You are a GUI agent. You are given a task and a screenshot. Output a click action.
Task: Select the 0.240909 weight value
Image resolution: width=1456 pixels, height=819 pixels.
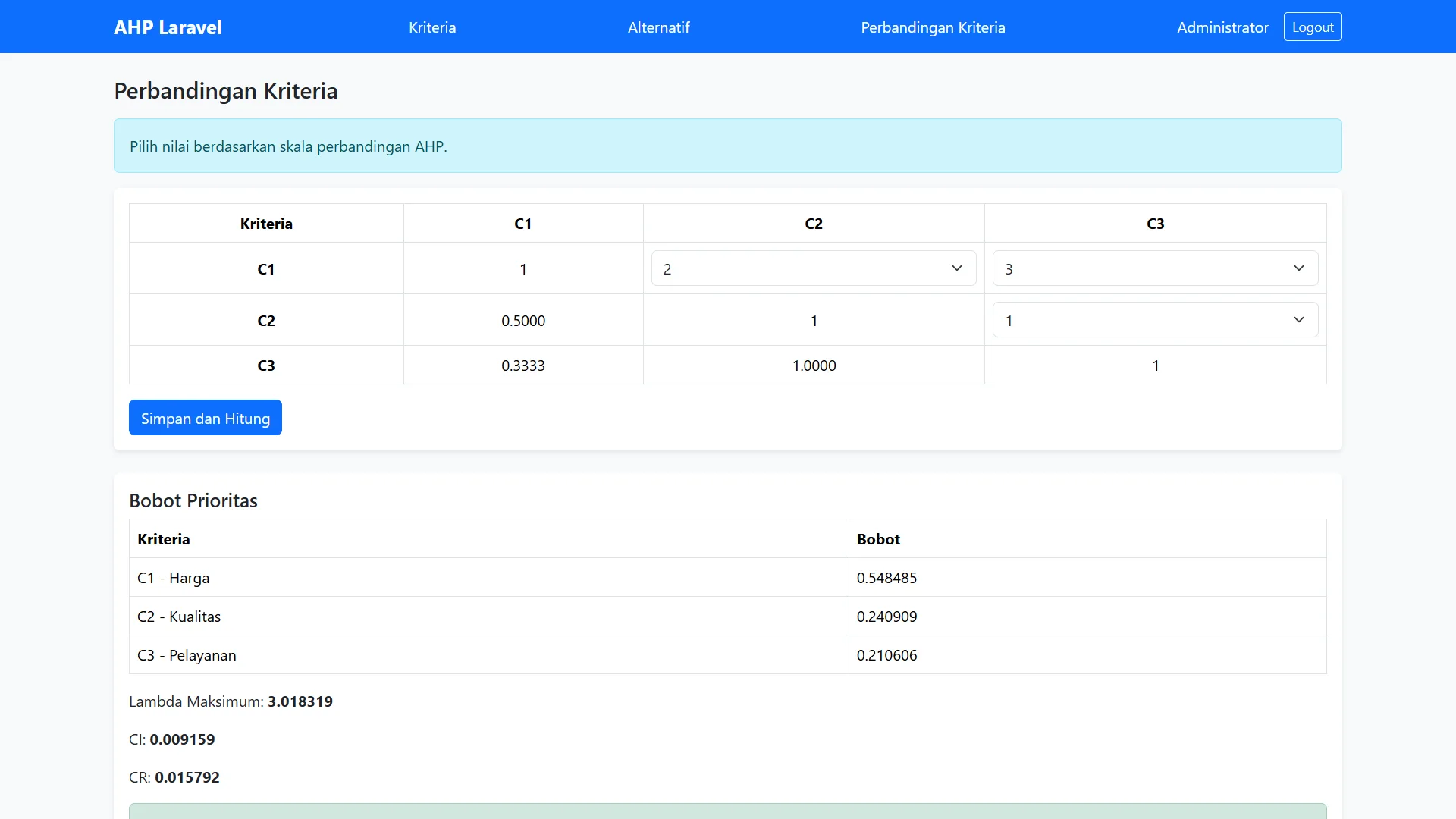pos(886,617)
